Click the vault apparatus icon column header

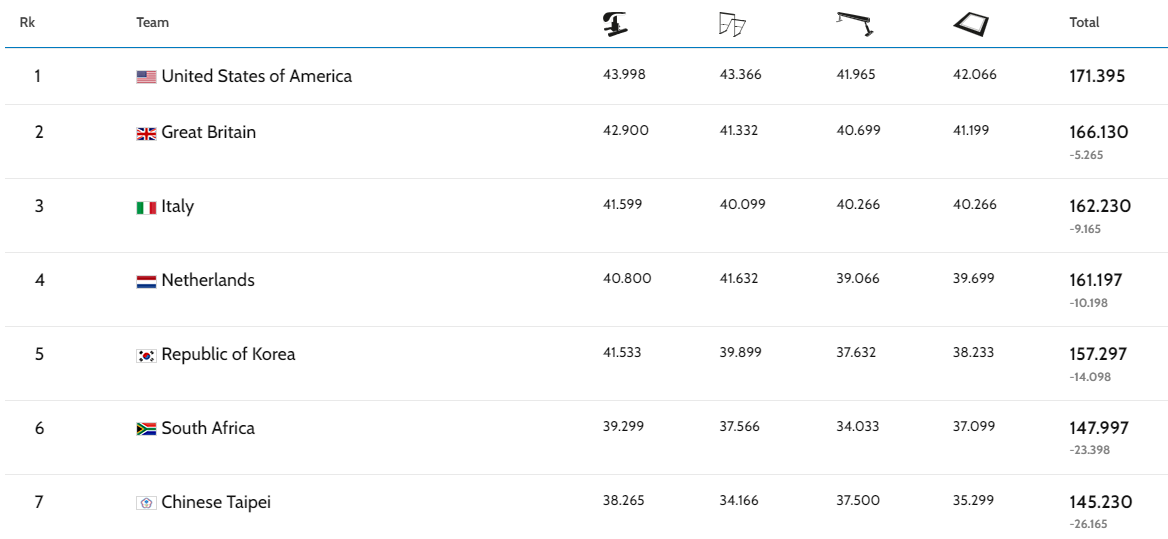pyautogui.click(x=614, y=23)
